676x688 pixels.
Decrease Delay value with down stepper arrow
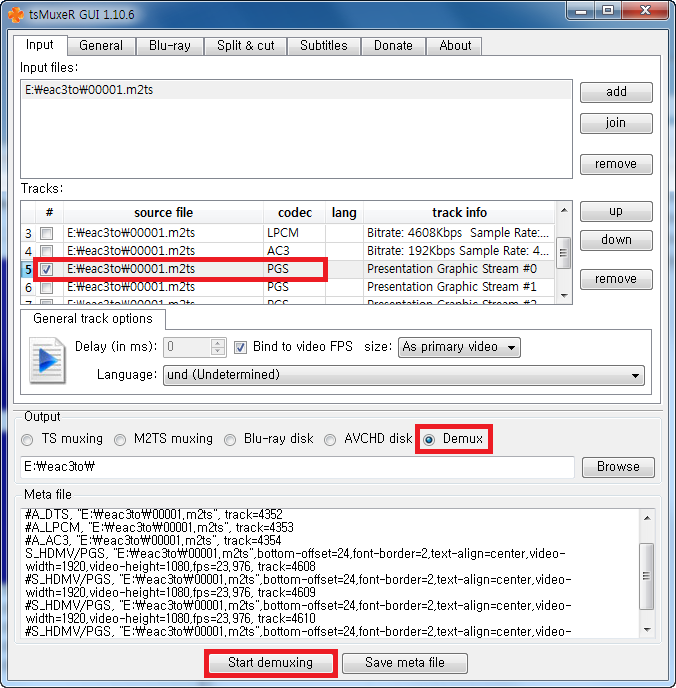pyautogui.click(x=218, y=351)
